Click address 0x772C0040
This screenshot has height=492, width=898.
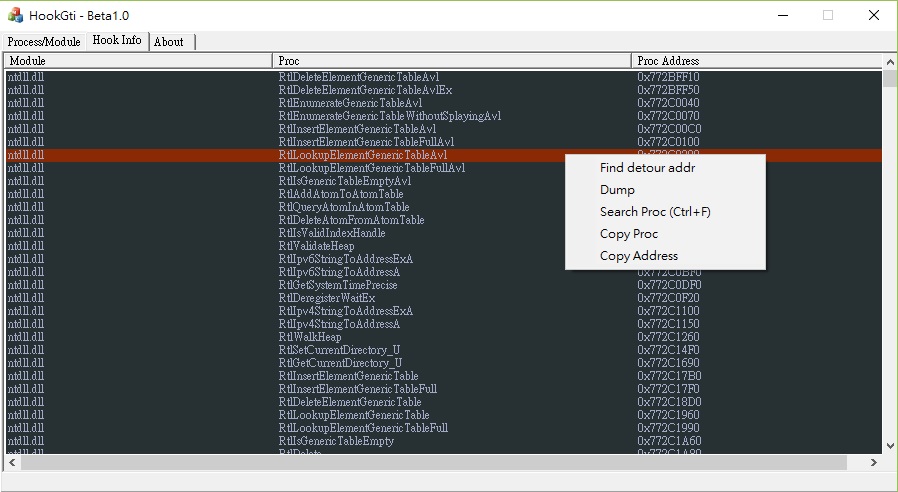pos(668,103)
